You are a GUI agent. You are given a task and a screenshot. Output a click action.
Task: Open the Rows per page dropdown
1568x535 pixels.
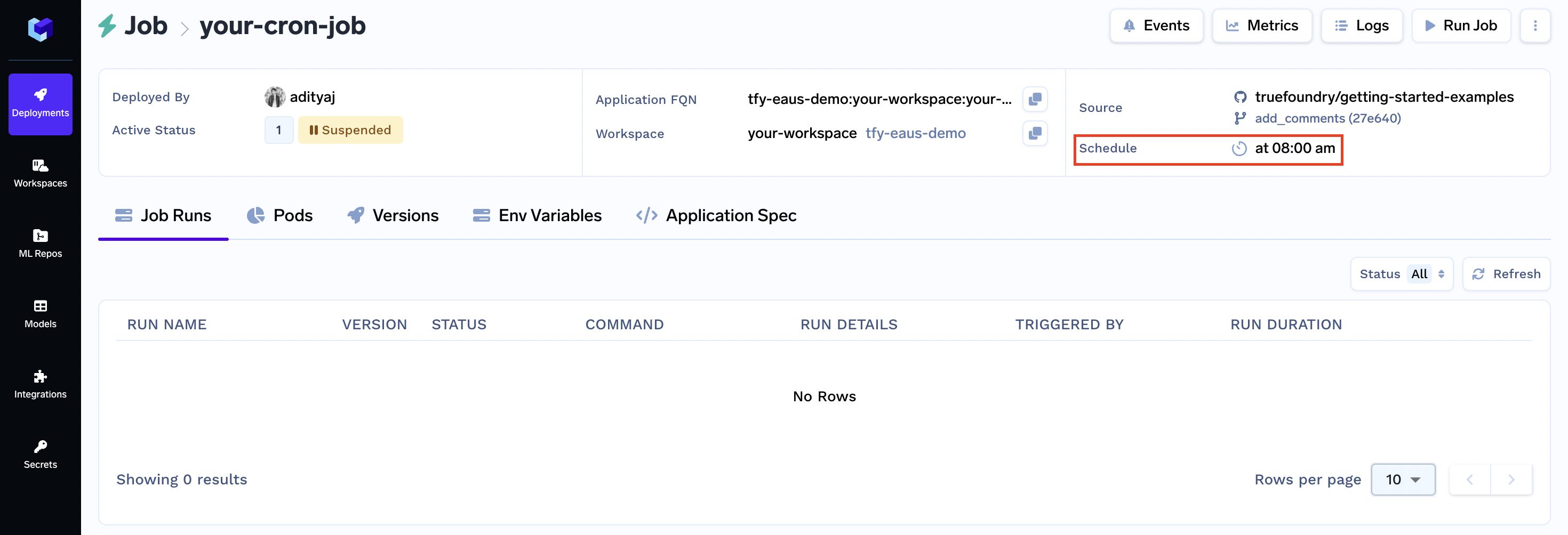[x=1403, y=479]
